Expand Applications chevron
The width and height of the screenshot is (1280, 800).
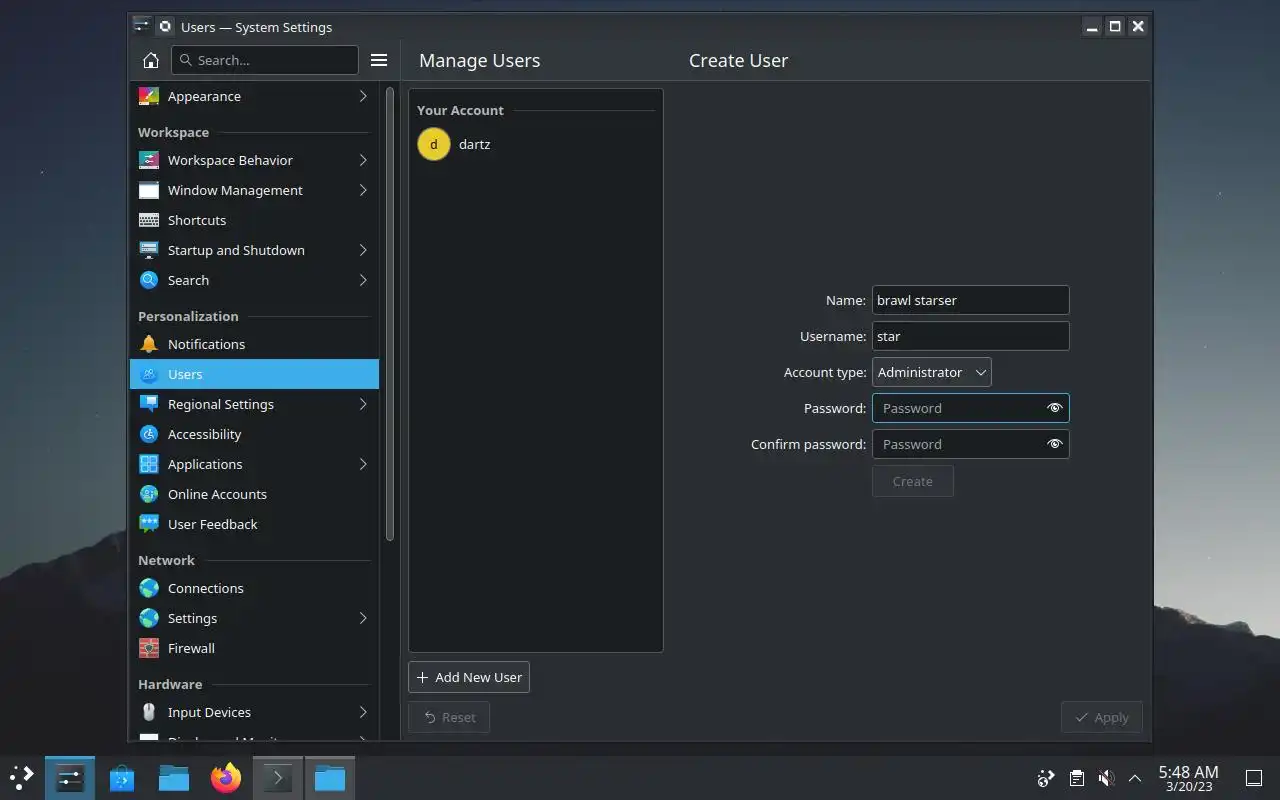363,464
